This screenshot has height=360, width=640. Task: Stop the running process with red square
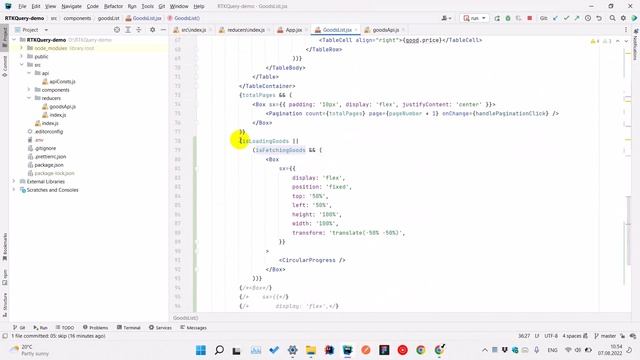(x=529, y=18)
